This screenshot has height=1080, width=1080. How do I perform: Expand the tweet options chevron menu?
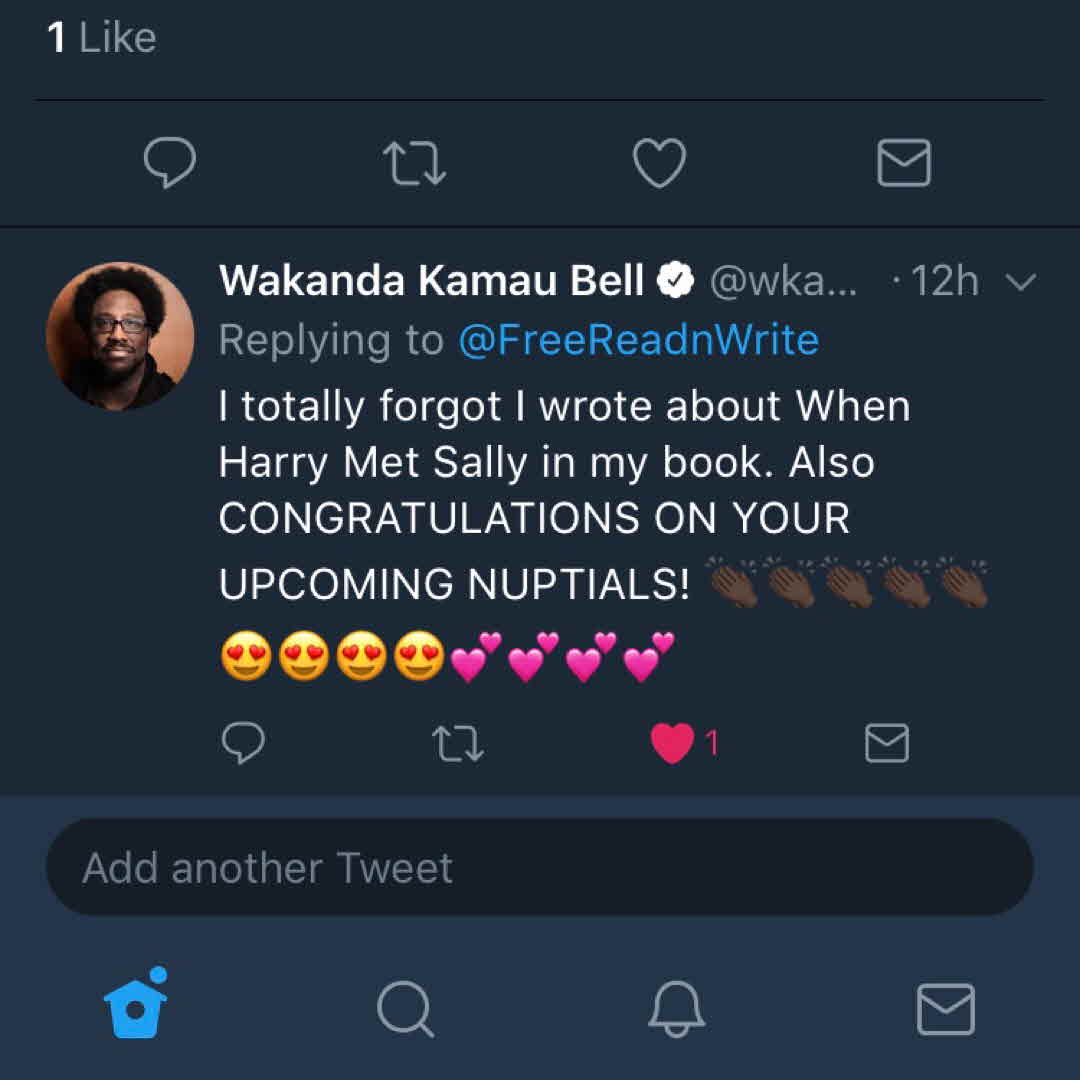[x=1020, y=282]
